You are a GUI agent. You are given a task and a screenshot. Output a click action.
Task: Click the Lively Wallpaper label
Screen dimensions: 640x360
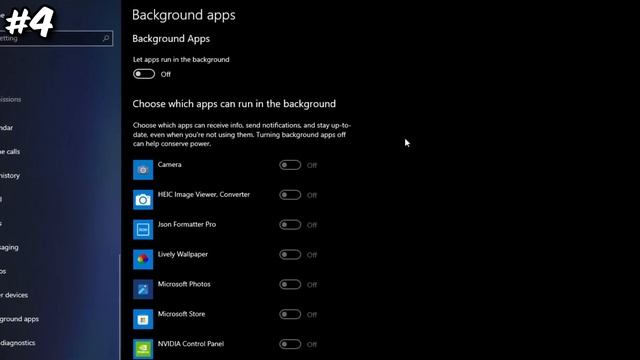point(182,254)
